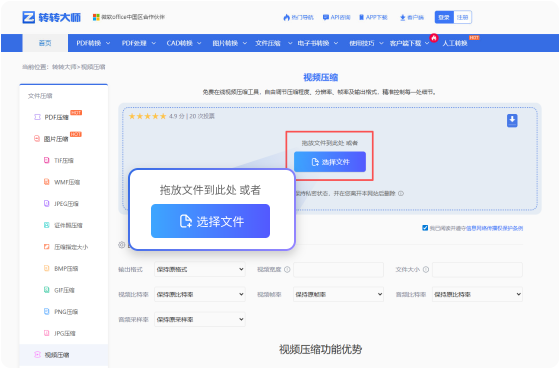Select the 压缩指定大小 sidebar icon
Screen dimensions: 560x369
[x=46, y=246]
